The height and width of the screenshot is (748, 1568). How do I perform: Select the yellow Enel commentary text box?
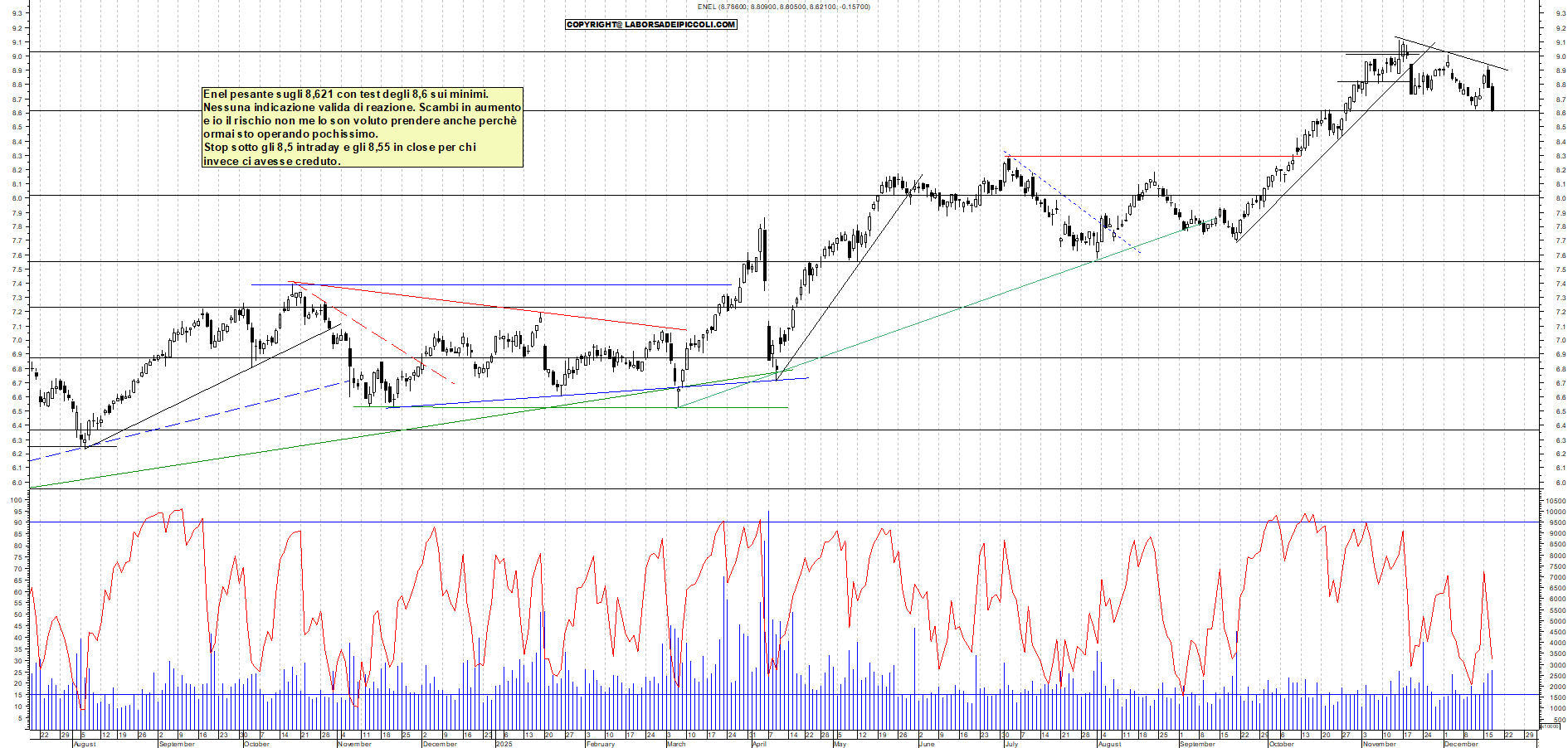coord(363,128)
